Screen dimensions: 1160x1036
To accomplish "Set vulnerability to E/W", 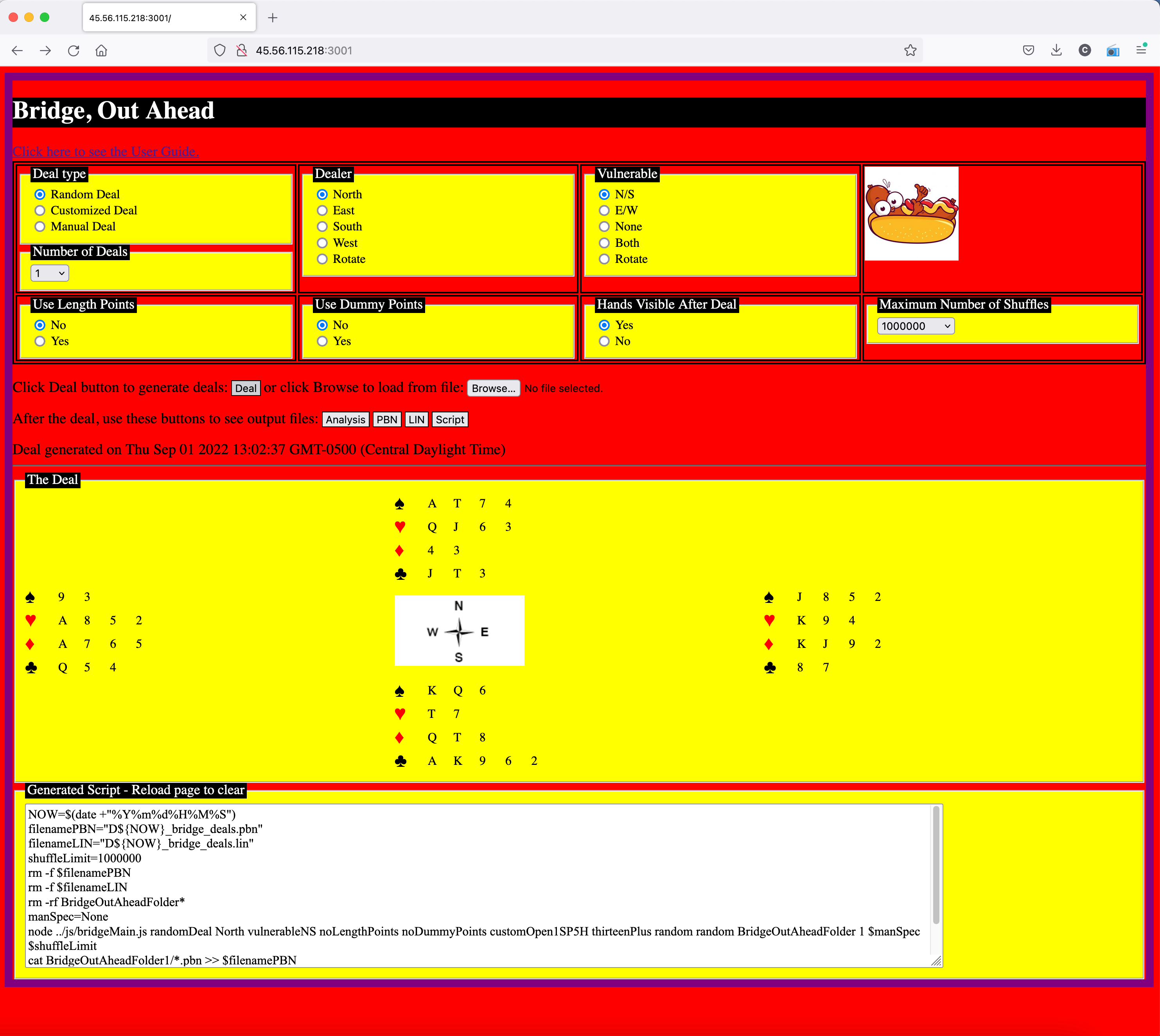I will (x=604, y=210).
